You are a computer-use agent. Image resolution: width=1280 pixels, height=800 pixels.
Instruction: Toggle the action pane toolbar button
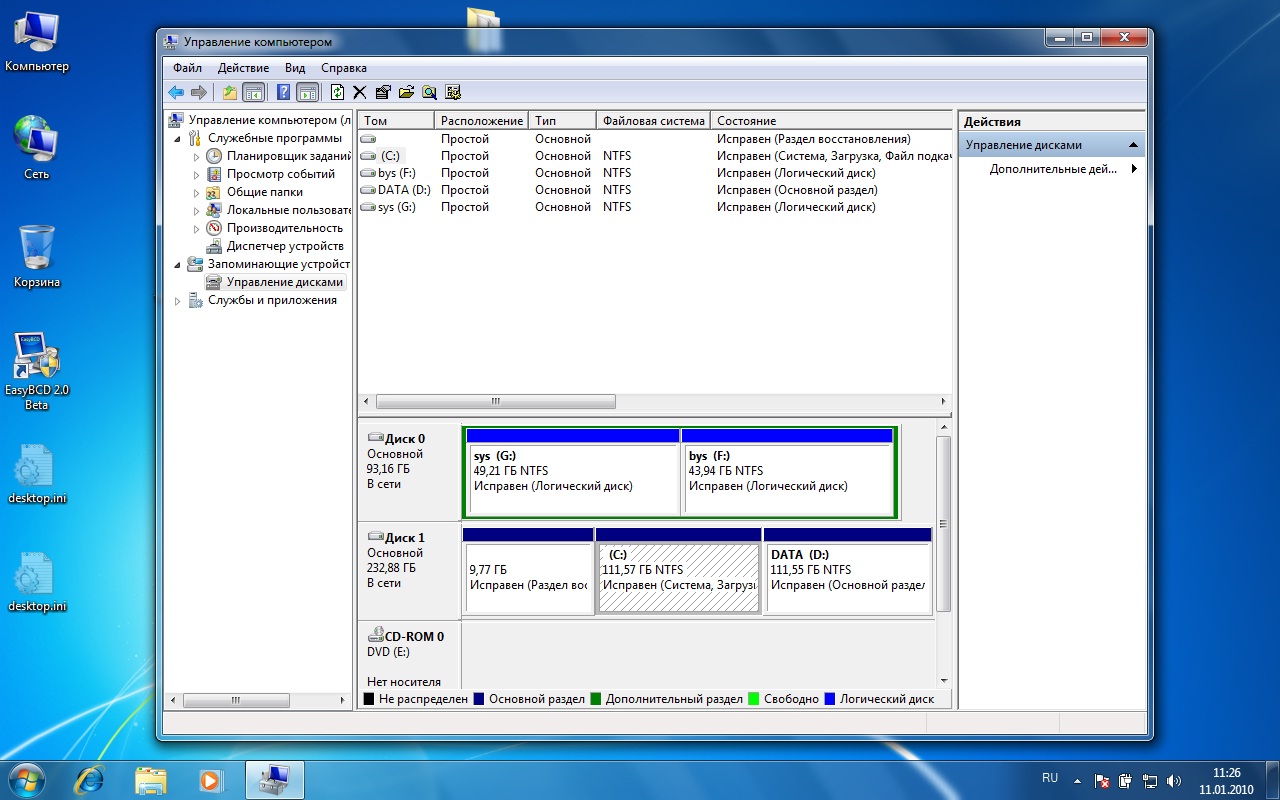308,92
